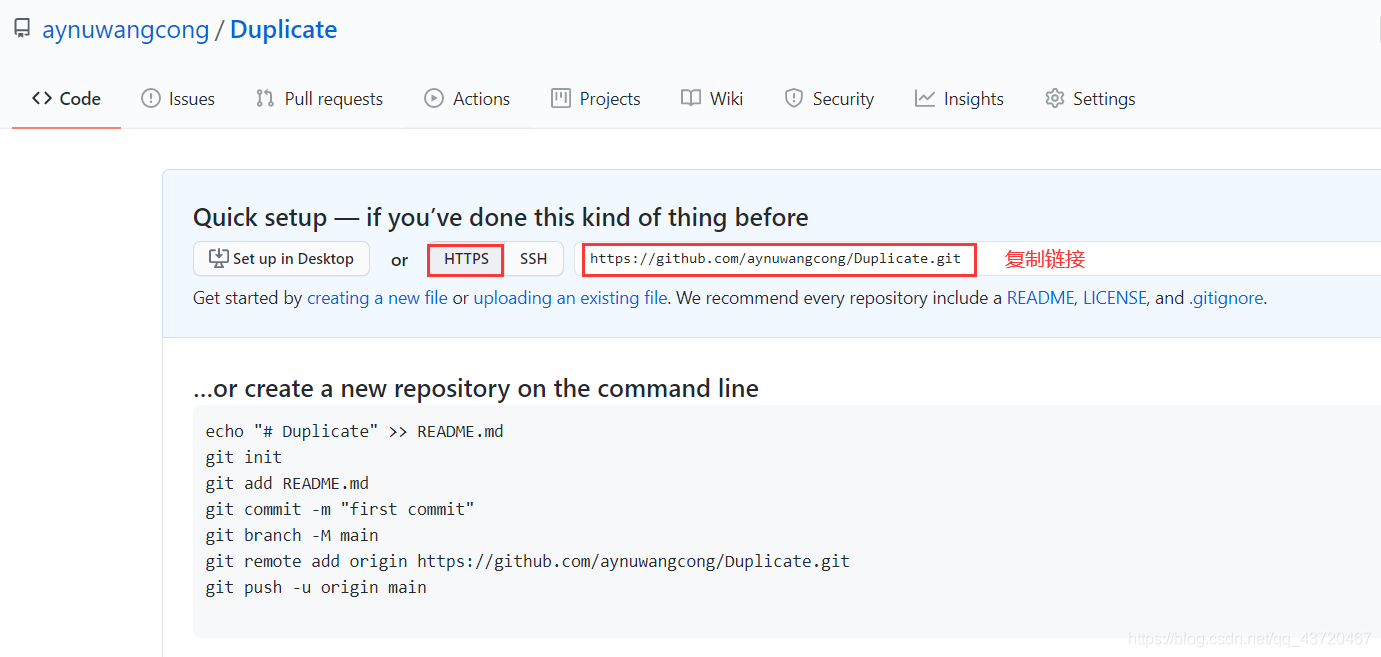Click the 'Quick setup' heading text
The width and height of the screenshot is (1381, 657).
click(501, 217)
